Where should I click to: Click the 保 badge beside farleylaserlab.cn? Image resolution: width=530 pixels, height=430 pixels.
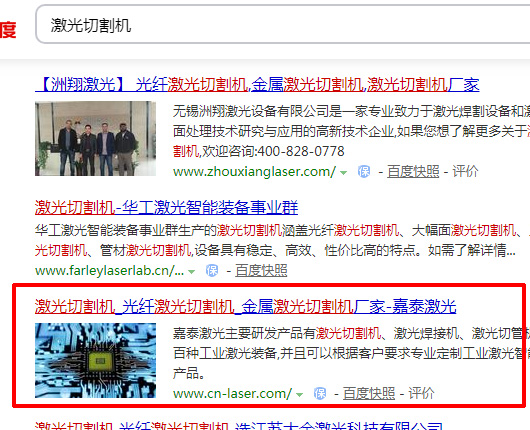coord(212,270)
